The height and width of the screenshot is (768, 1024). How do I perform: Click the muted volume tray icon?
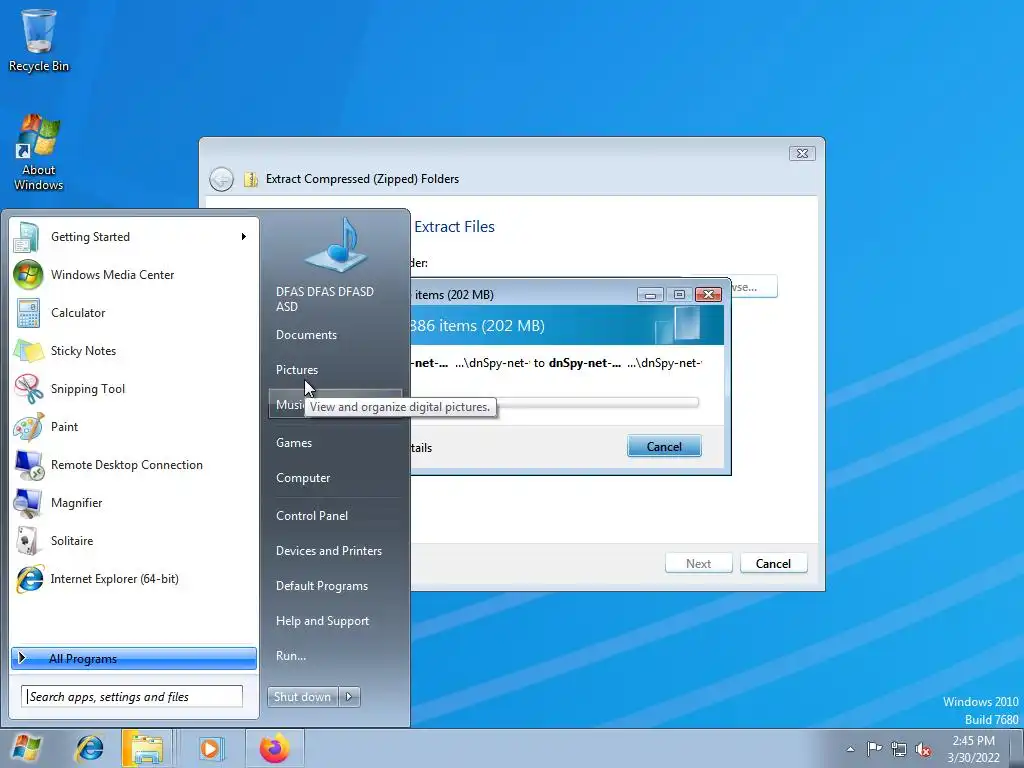(x=923, y=748)
